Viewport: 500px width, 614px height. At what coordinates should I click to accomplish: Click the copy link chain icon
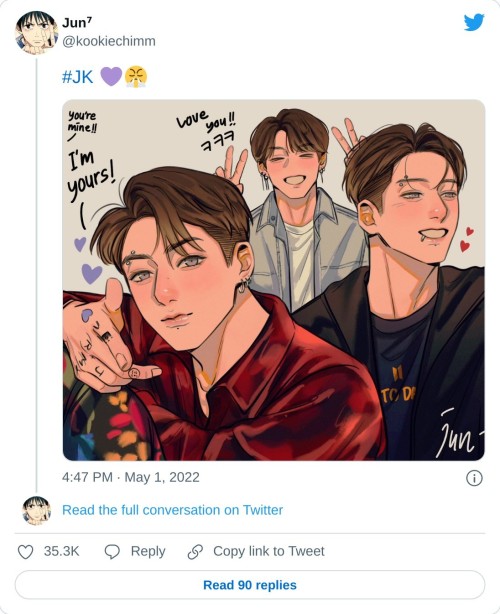coord(195,552)
